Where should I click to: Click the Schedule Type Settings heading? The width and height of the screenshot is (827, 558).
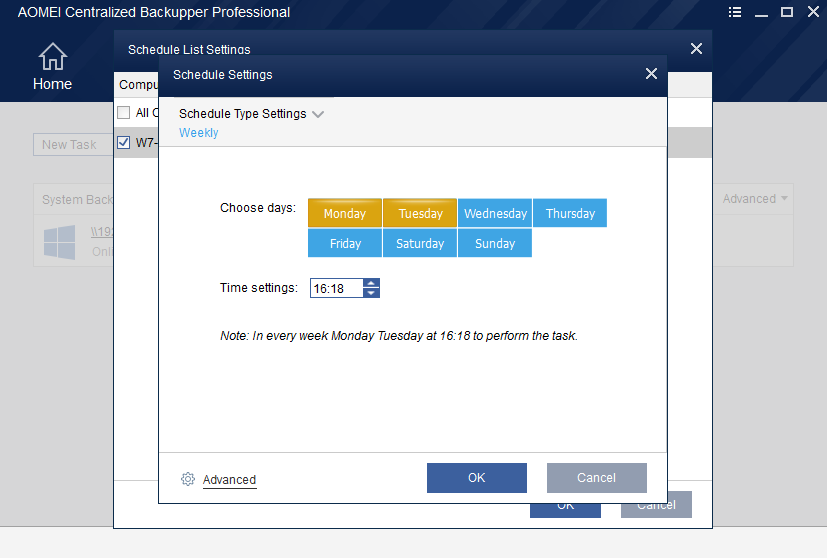pyautogui.click(x=243, y=113)
